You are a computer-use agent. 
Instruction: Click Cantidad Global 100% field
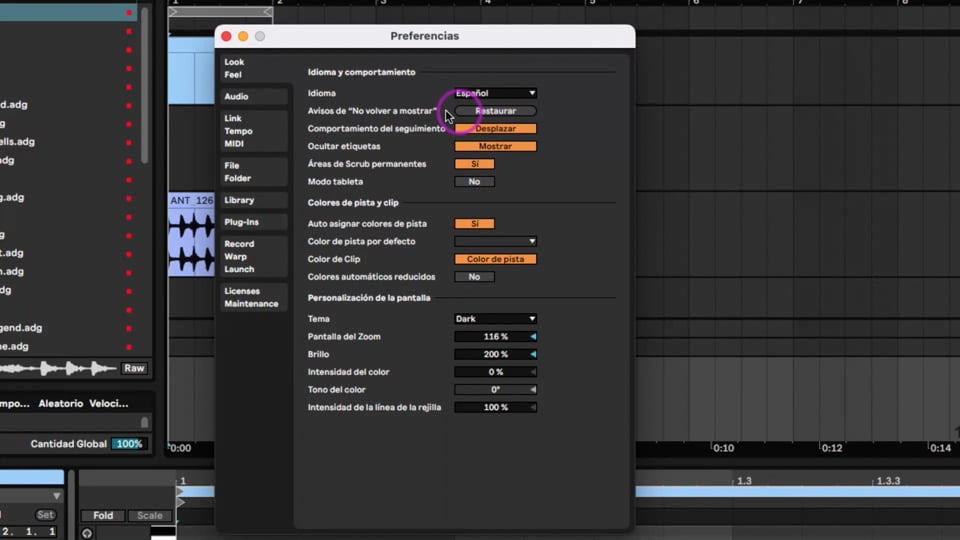[x=129, y=444]
